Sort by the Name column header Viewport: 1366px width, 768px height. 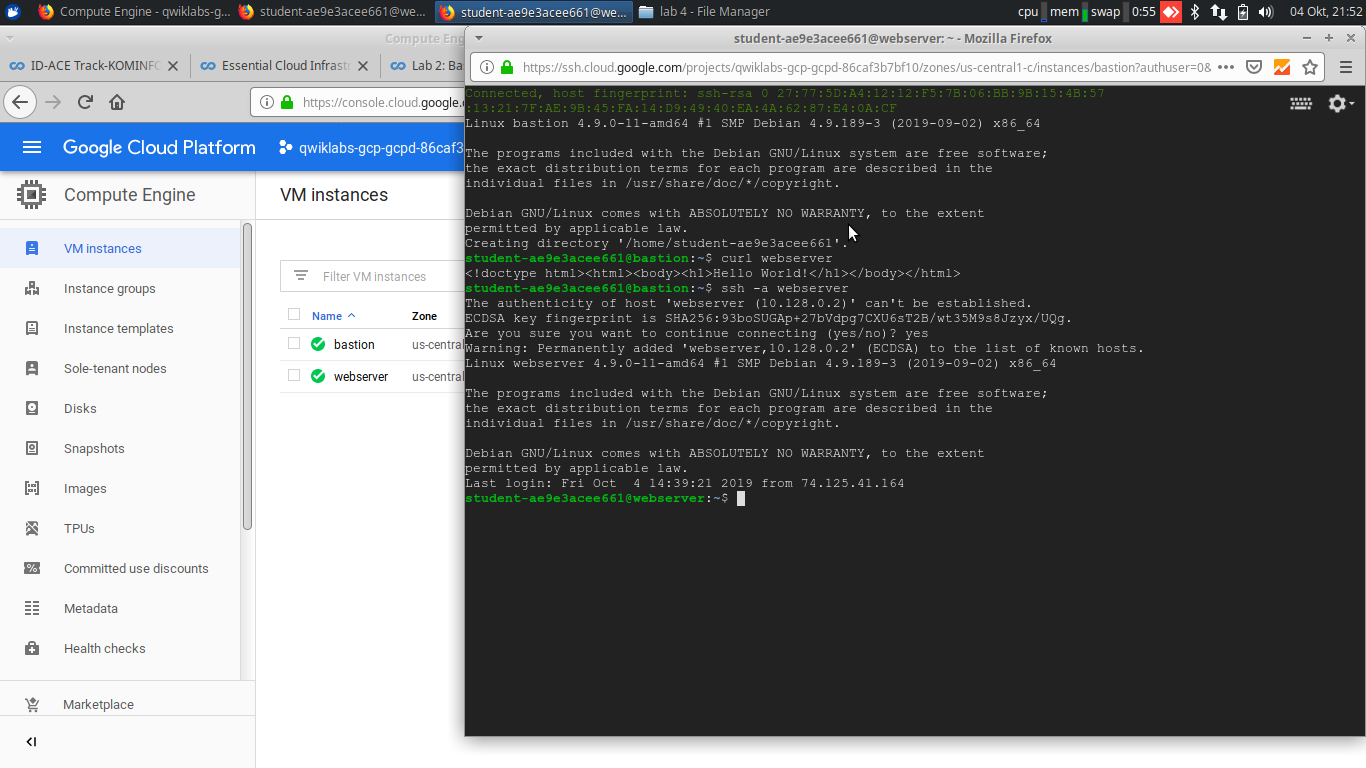pos(327,316)
